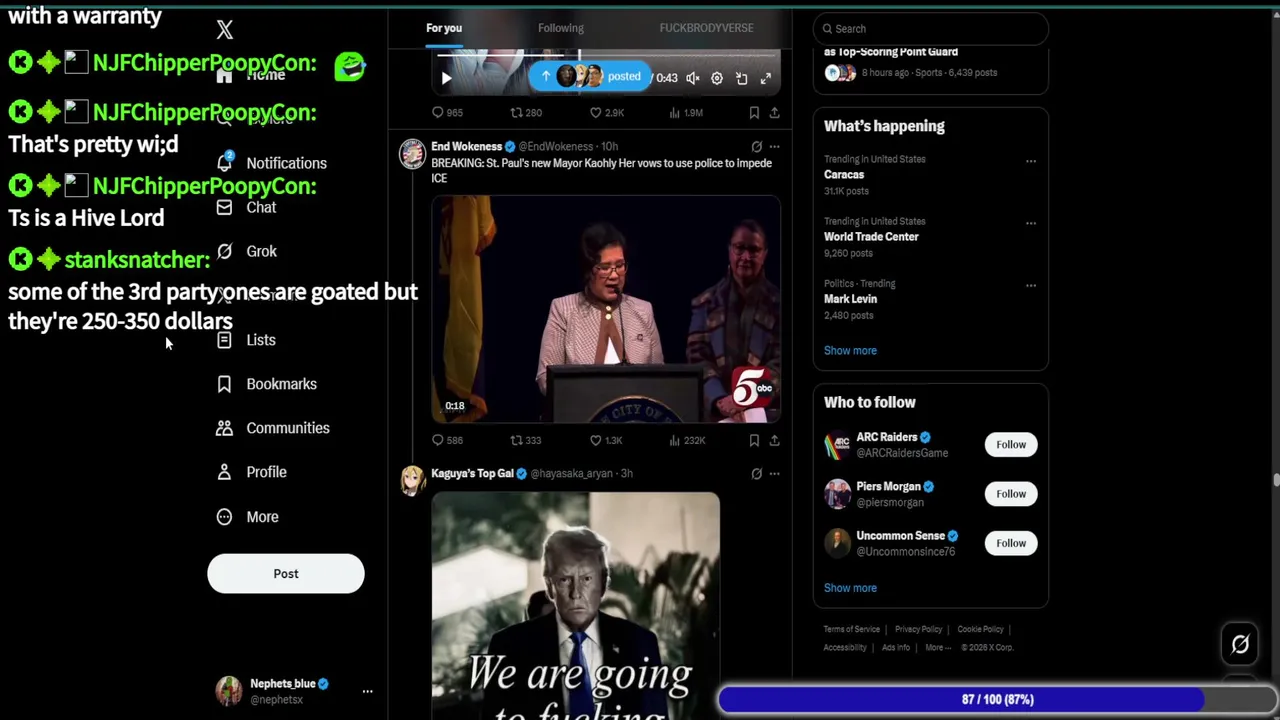Open the Mark Levin trend

coord(850,299)
